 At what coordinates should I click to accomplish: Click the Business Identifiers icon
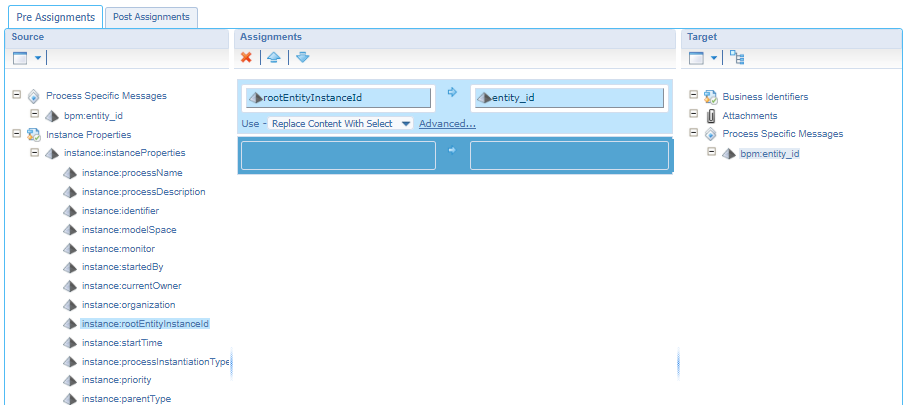tap(710, 97)
